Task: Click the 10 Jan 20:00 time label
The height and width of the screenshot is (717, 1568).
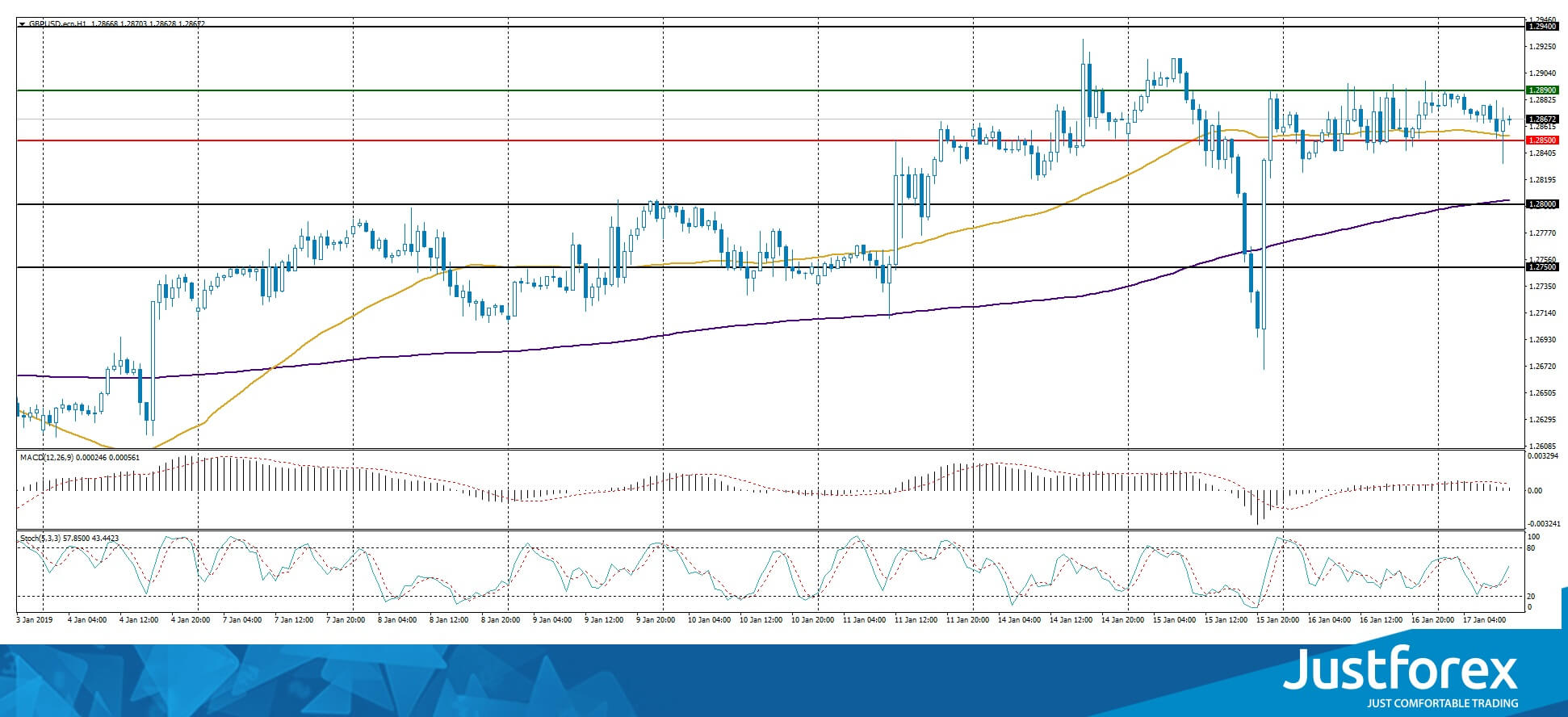Action: pyautogui.click(x=812, y=620)
